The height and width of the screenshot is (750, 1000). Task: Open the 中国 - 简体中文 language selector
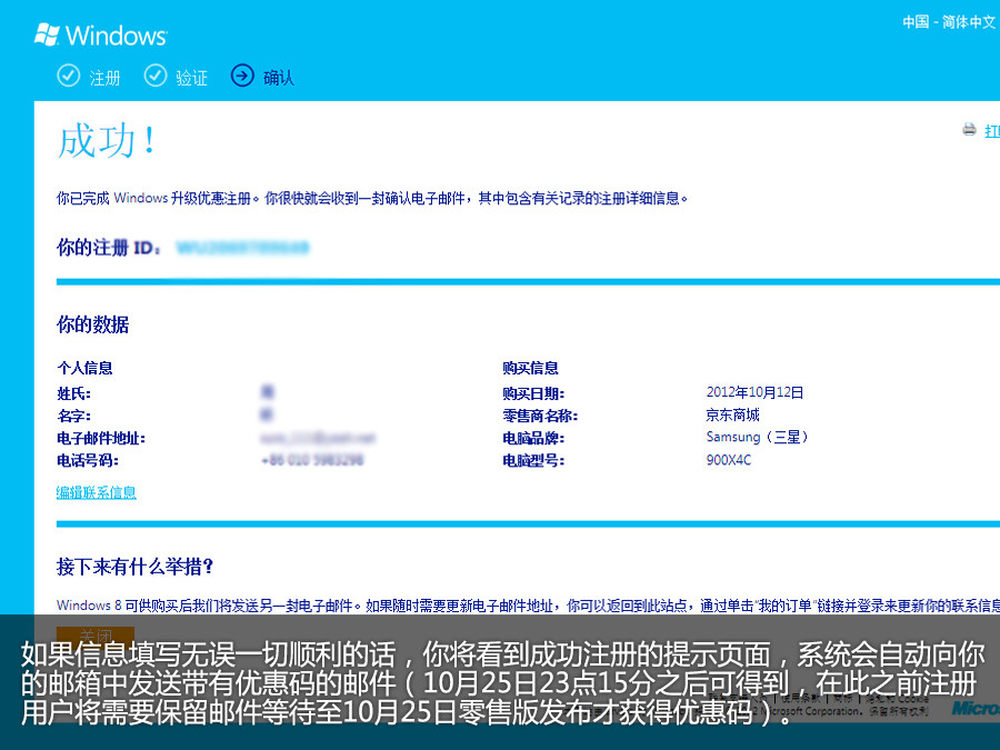949,22
